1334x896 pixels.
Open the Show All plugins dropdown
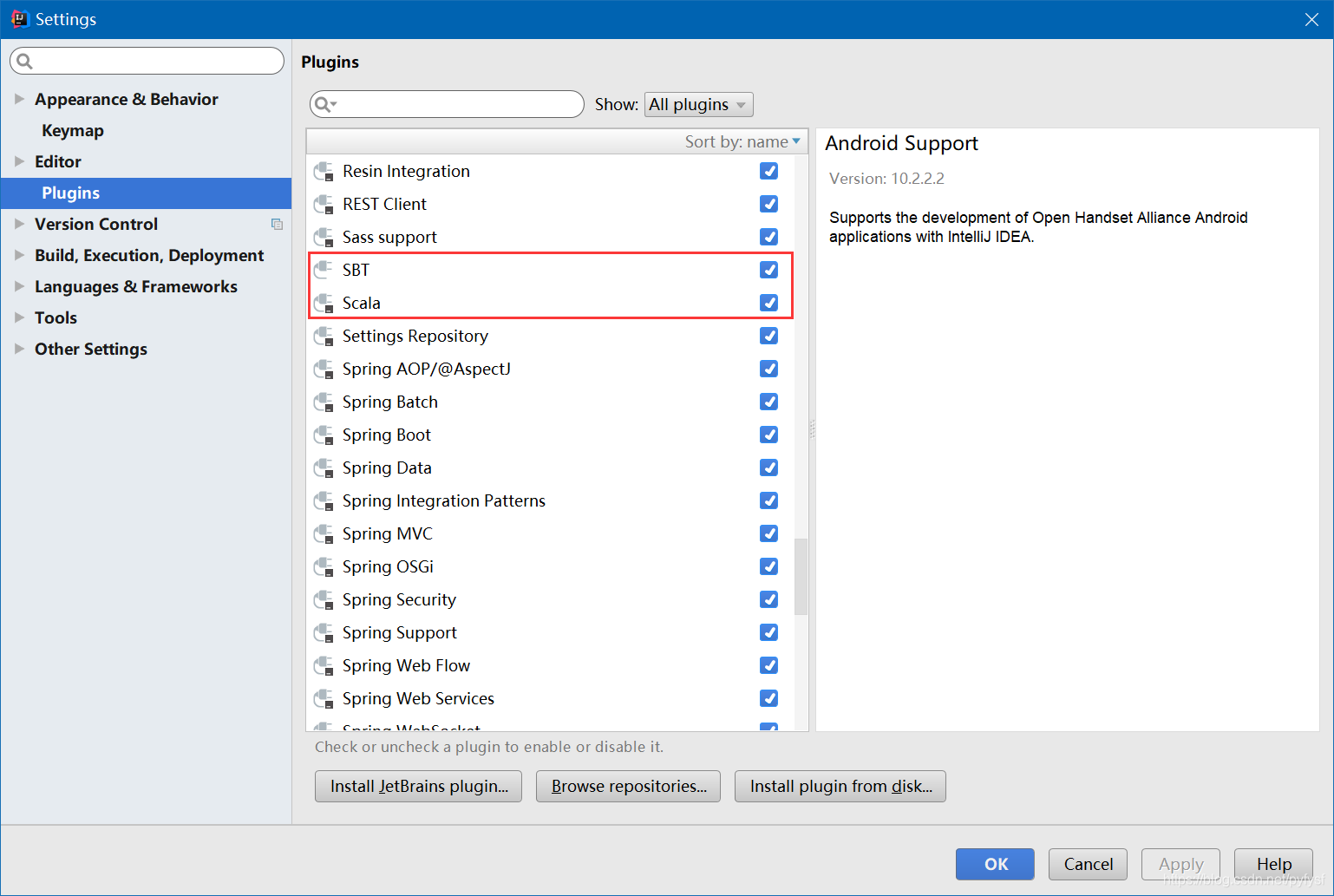pyautogui.click(x=698, y=104)
